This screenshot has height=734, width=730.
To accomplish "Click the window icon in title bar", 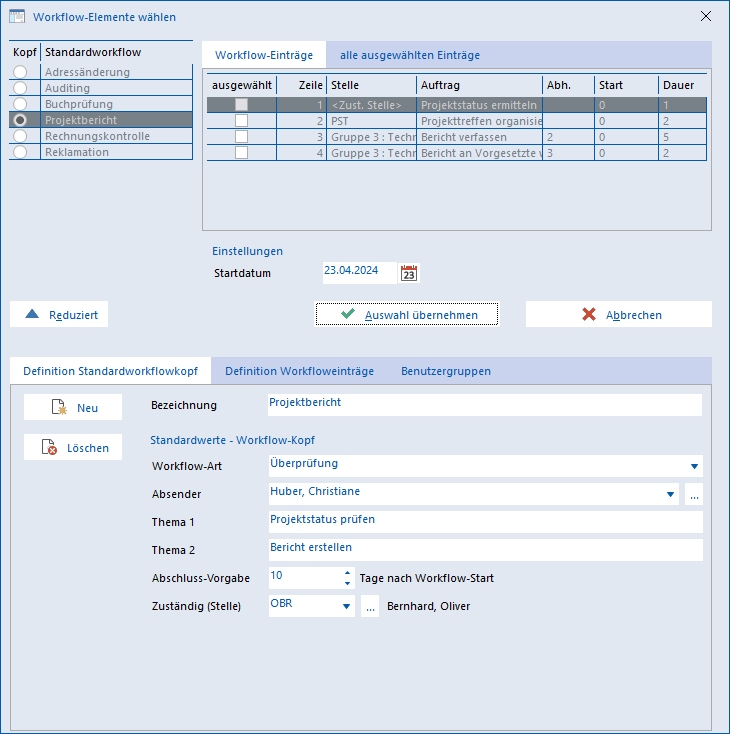I will click(x=17, y=16).
